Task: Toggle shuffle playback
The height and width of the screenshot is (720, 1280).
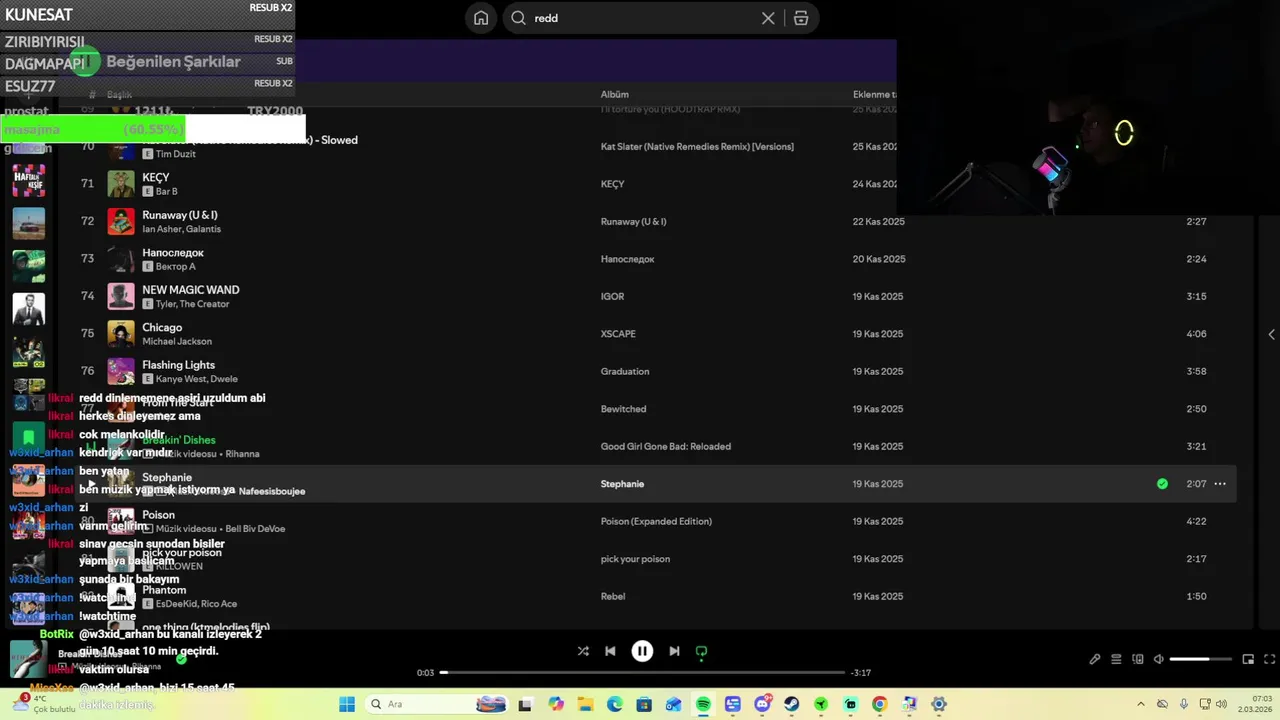Action: 583,651
